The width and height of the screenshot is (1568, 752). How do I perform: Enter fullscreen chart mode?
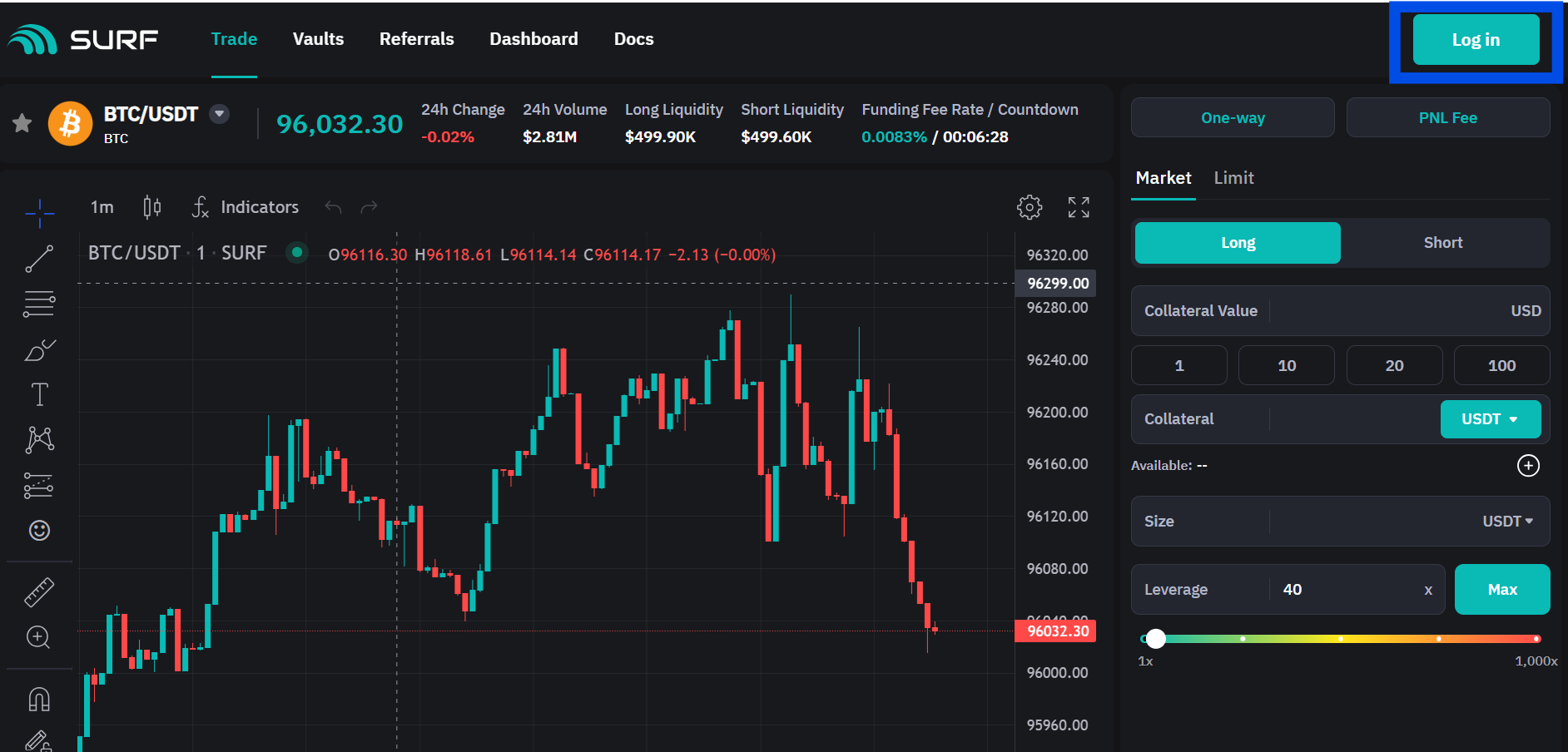(x=1079, y=207)
